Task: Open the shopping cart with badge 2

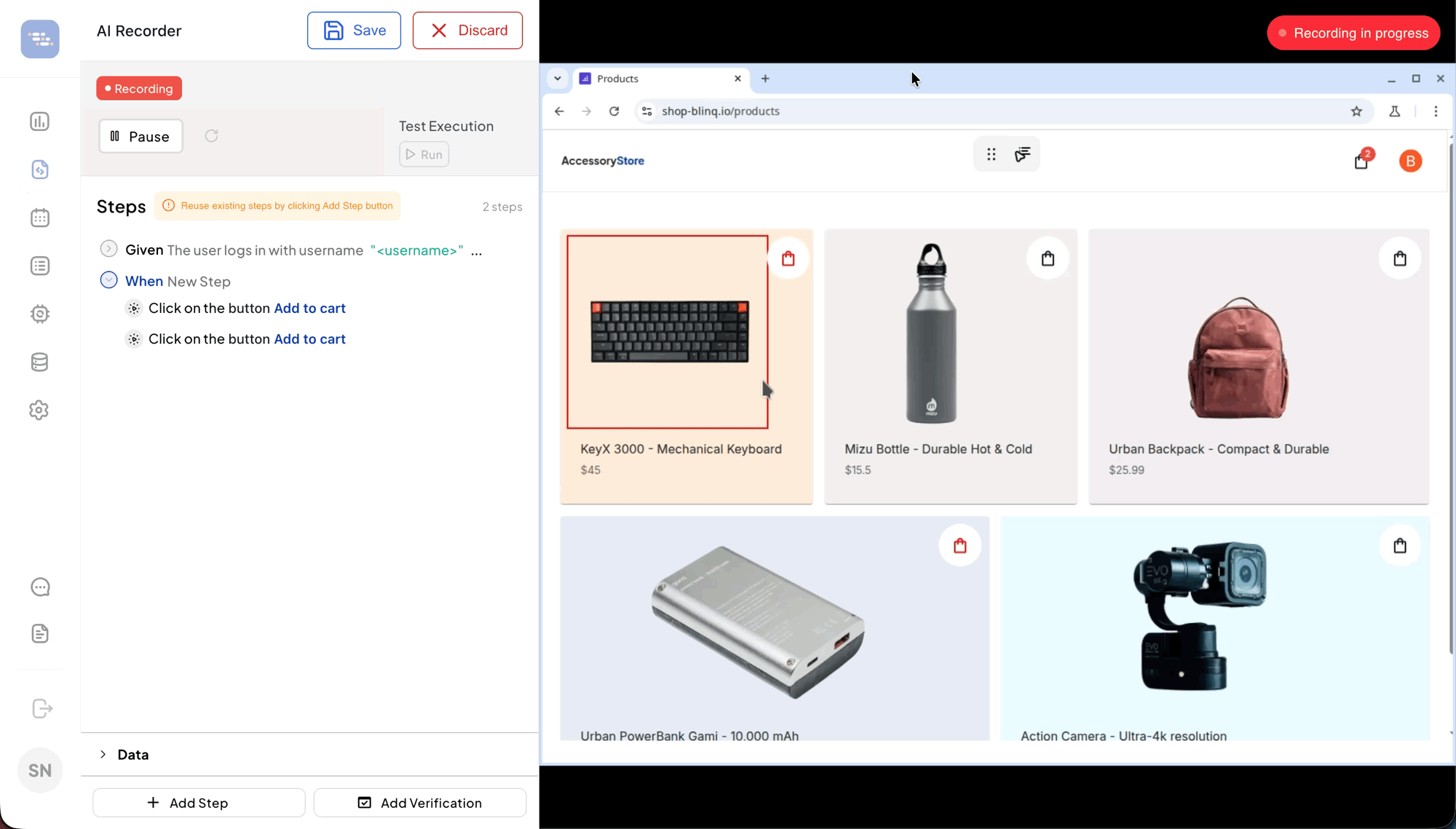Action: (1361, 161)
